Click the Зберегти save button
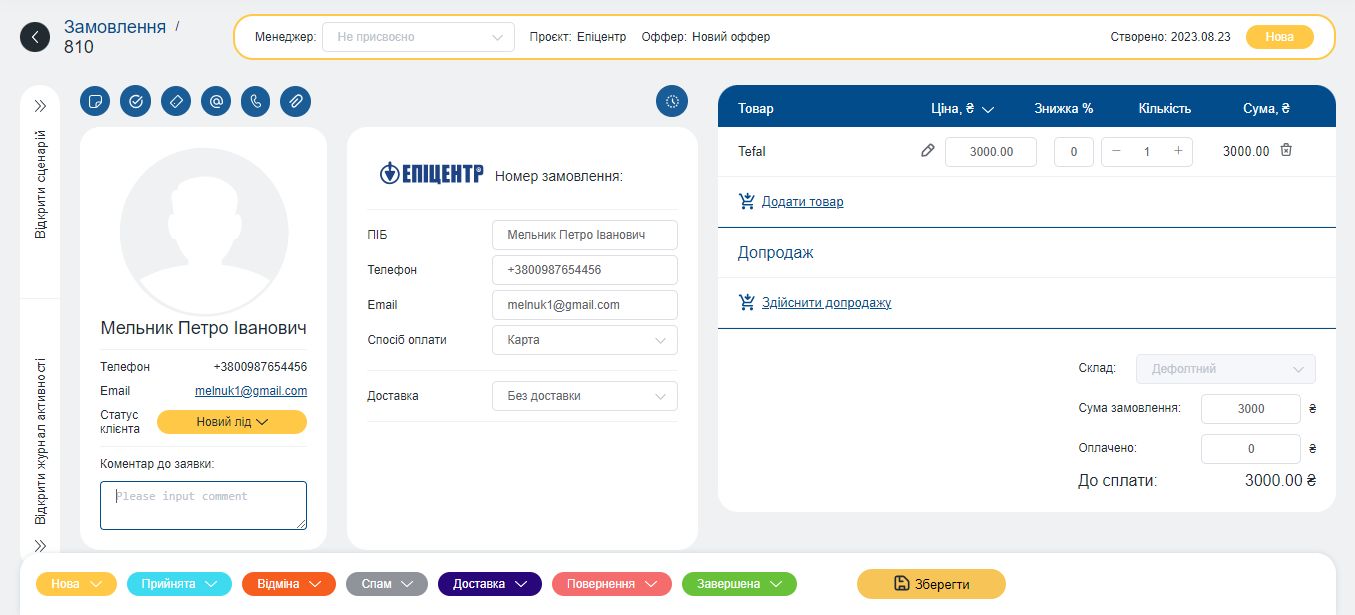 (x=931, y=584)
